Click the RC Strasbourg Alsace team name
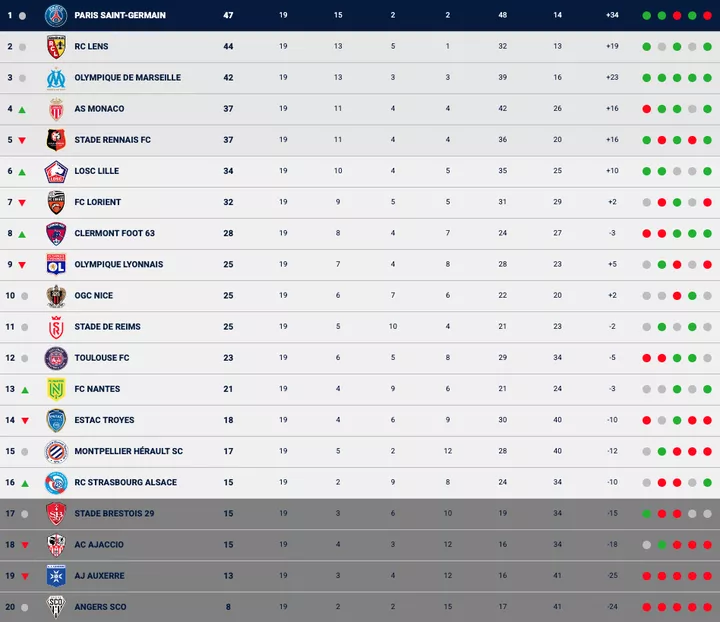 pyautogui.click(x=125, y=482)
